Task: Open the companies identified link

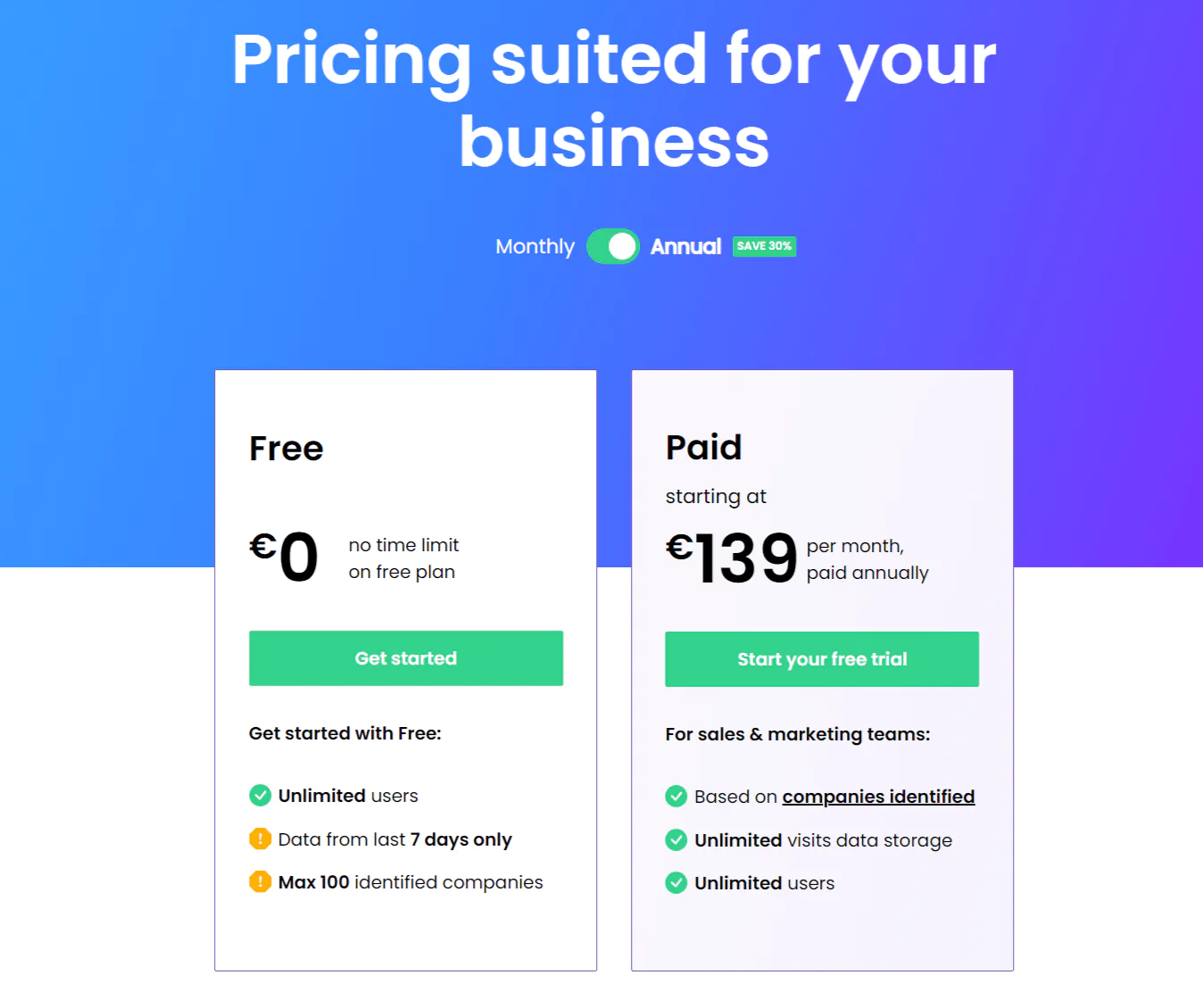Action: point(878,796)
